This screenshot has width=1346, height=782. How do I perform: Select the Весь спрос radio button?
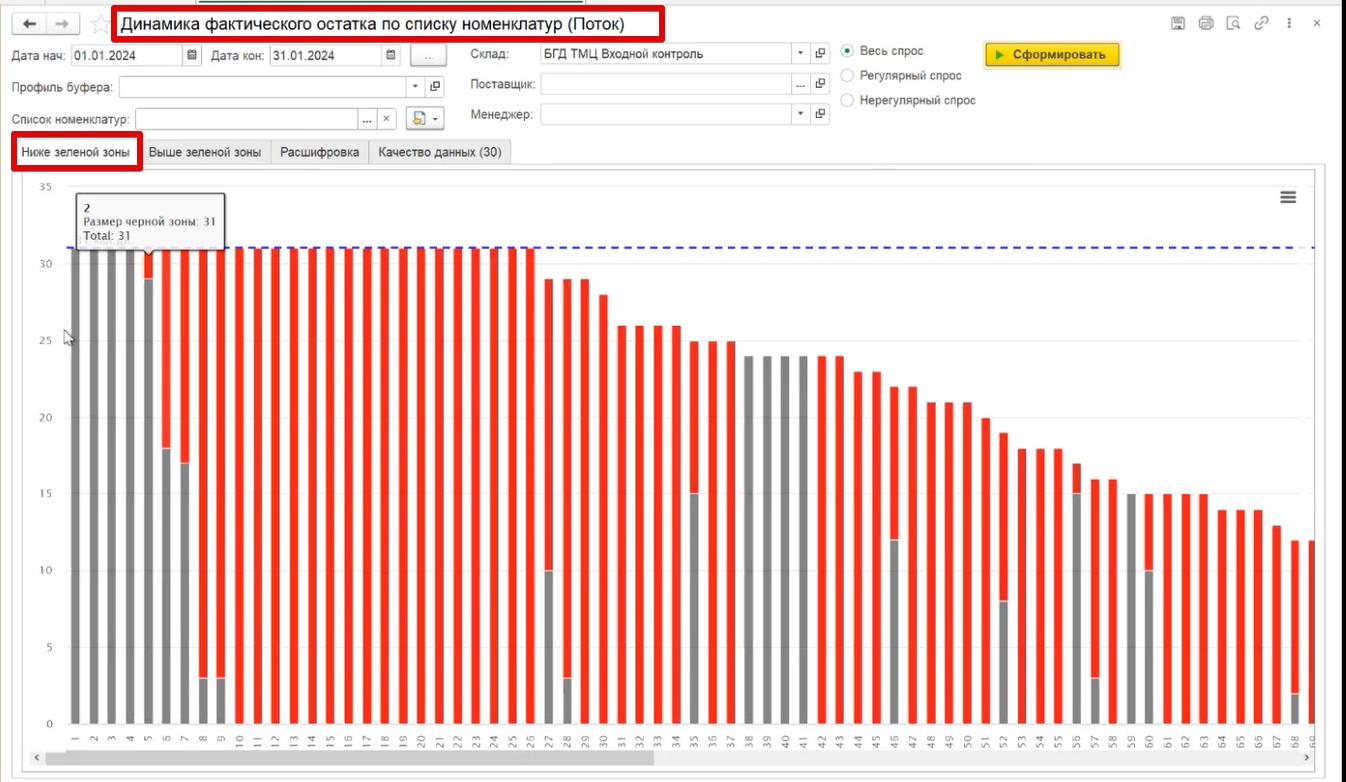pos(848,51)
